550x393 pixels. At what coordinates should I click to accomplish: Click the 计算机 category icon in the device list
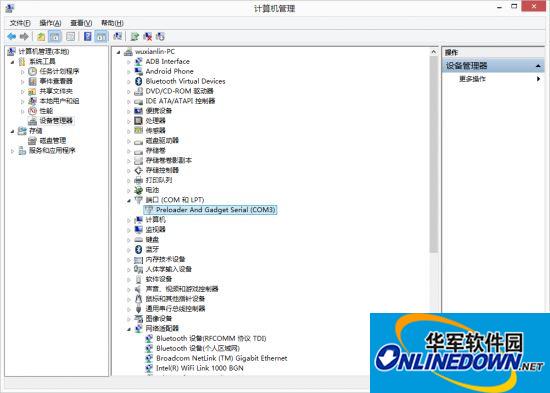pos(139,220)
